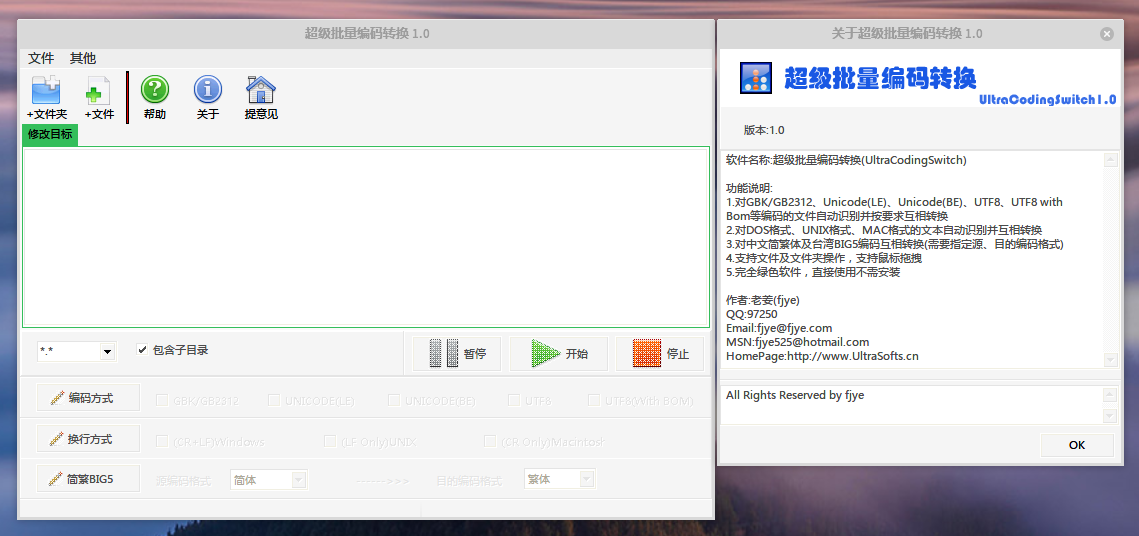Image resolution: width=1139 pixels, height=536 pixels.
Task: Click the 提意见 house icon
Action: pyautogui.click(x=261, y=89)
